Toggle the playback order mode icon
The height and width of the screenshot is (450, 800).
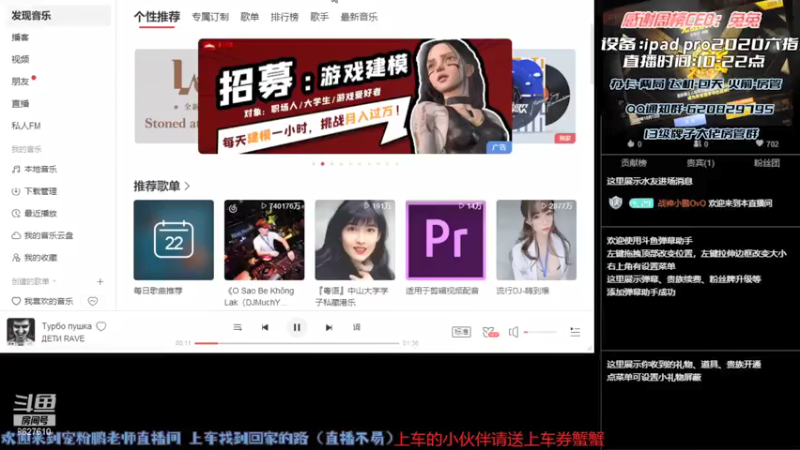coord(237,327)
